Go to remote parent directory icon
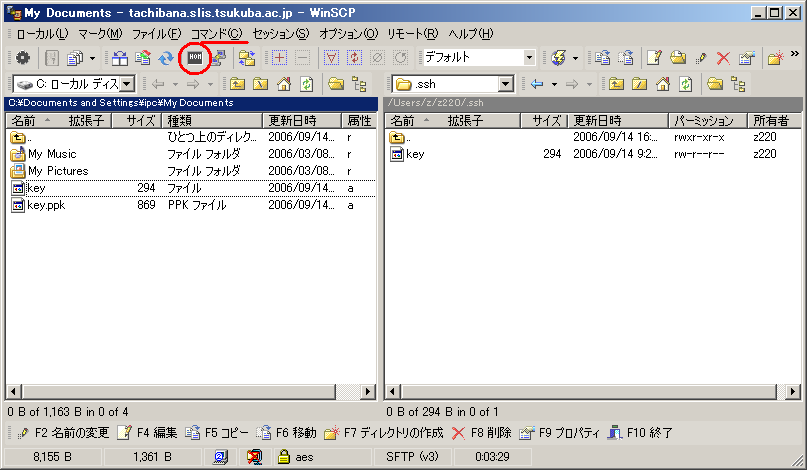 [616, 84]
